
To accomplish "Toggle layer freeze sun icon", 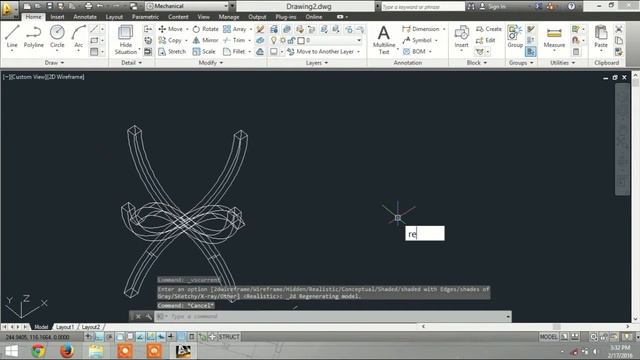I will coord(282,40).
